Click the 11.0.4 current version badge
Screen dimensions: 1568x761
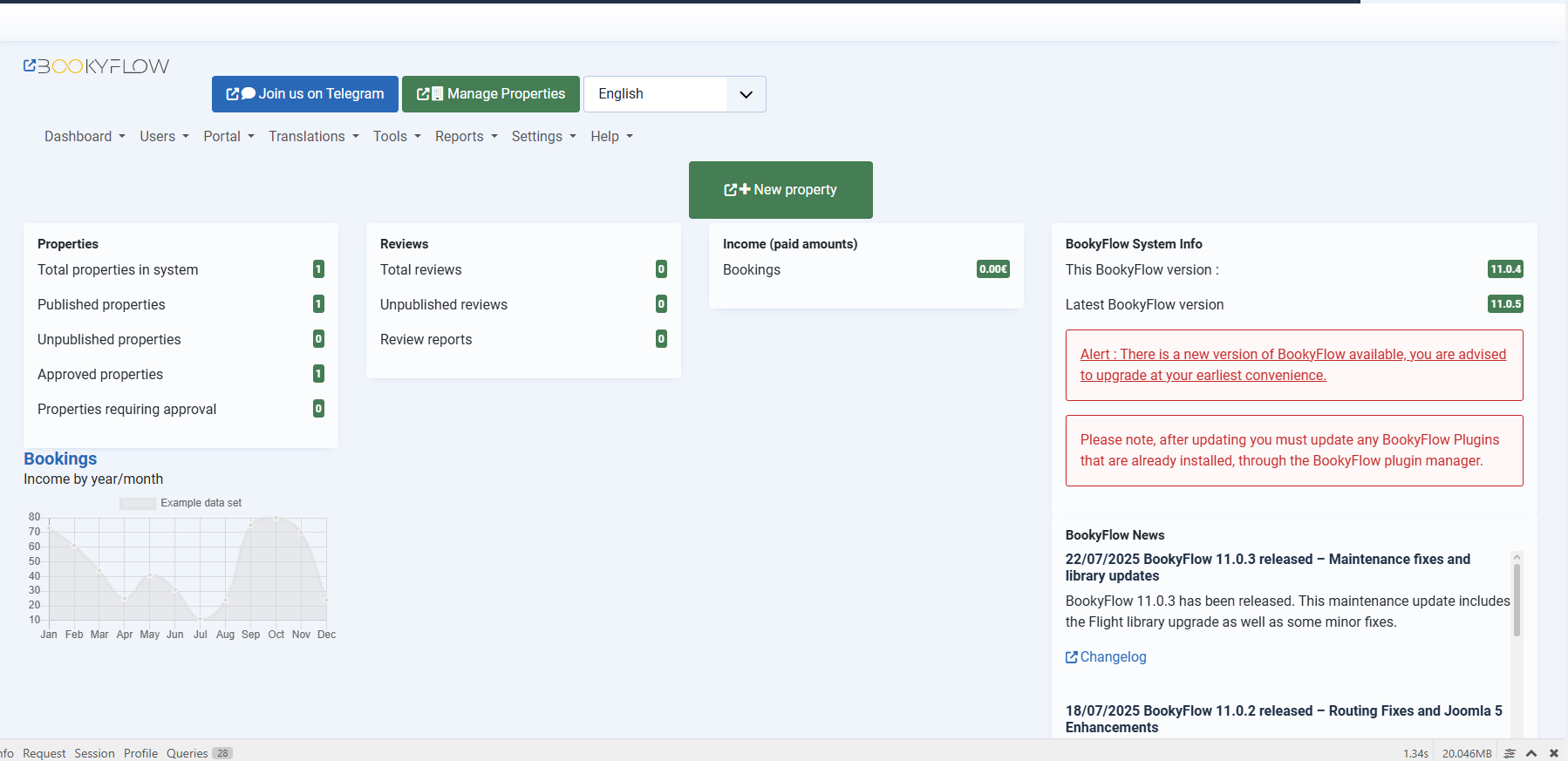[x=1506, y=269]
